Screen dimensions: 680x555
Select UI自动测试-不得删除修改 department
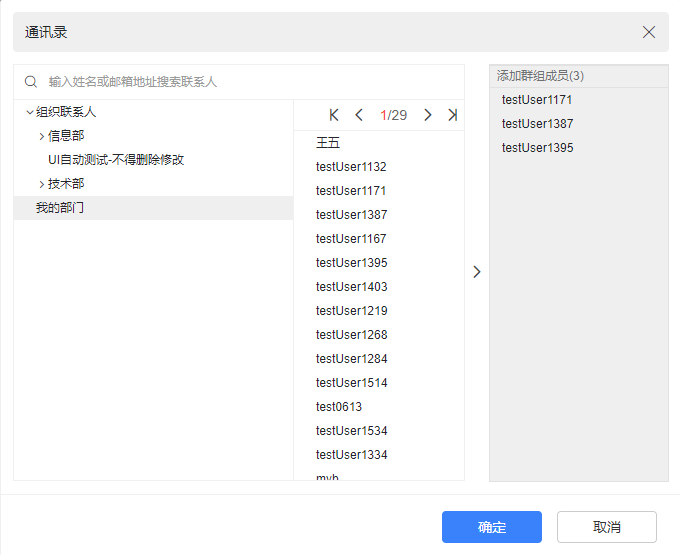[x=116, y=160]
